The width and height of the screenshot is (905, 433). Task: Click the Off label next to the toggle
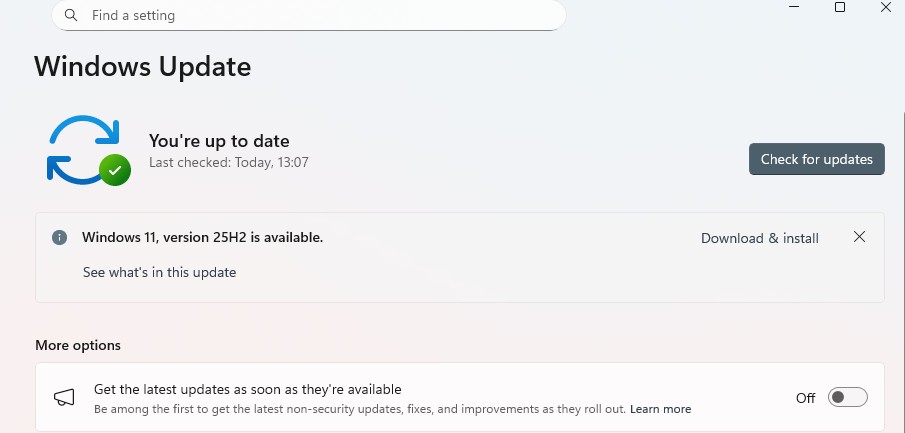[805, 398]
